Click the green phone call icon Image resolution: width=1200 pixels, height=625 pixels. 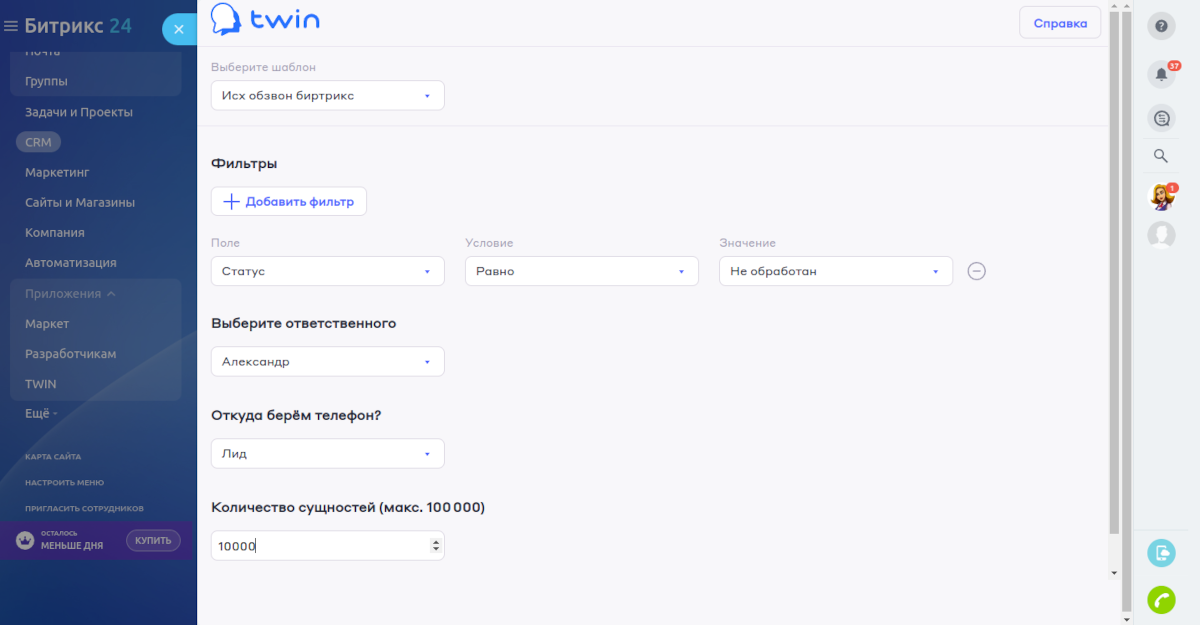1161,599
